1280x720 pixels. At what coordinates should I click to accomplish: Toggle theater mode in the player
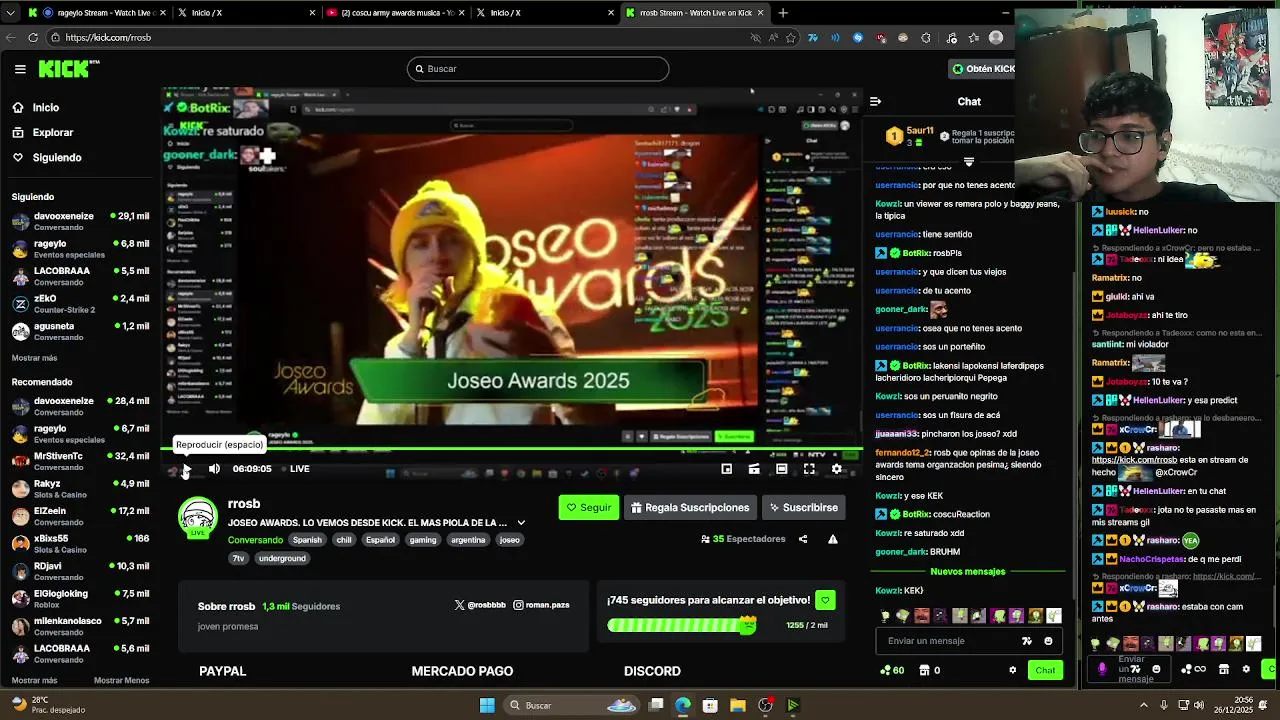[782, 469]
